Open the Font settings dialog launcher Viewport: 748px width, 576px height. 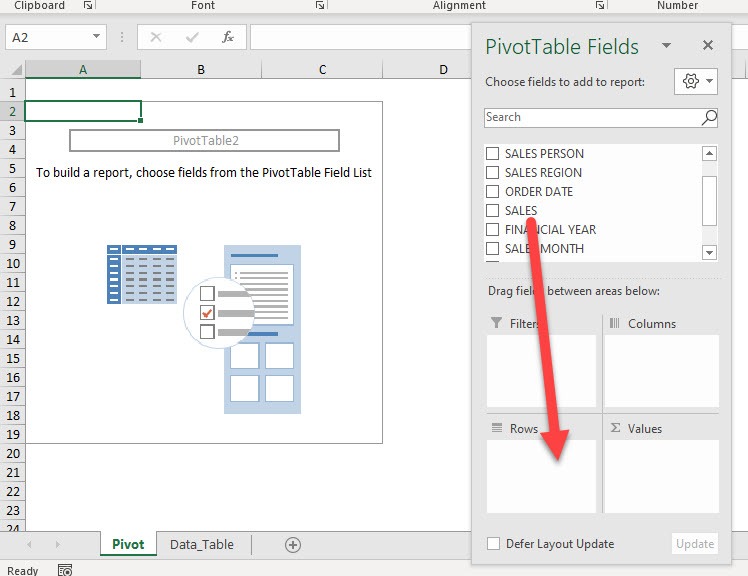click(320, 5)
